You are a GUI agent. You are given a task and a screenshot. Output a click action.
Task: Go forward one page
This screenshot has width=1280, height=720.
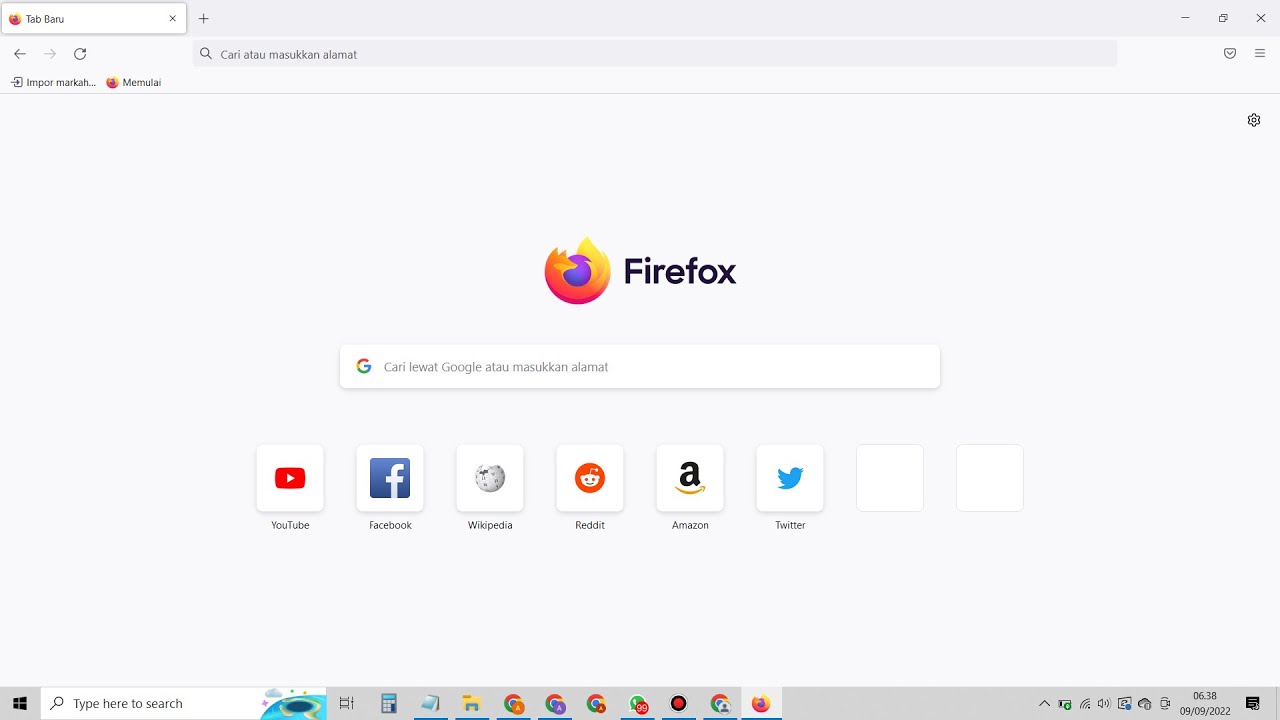[50, 54]
